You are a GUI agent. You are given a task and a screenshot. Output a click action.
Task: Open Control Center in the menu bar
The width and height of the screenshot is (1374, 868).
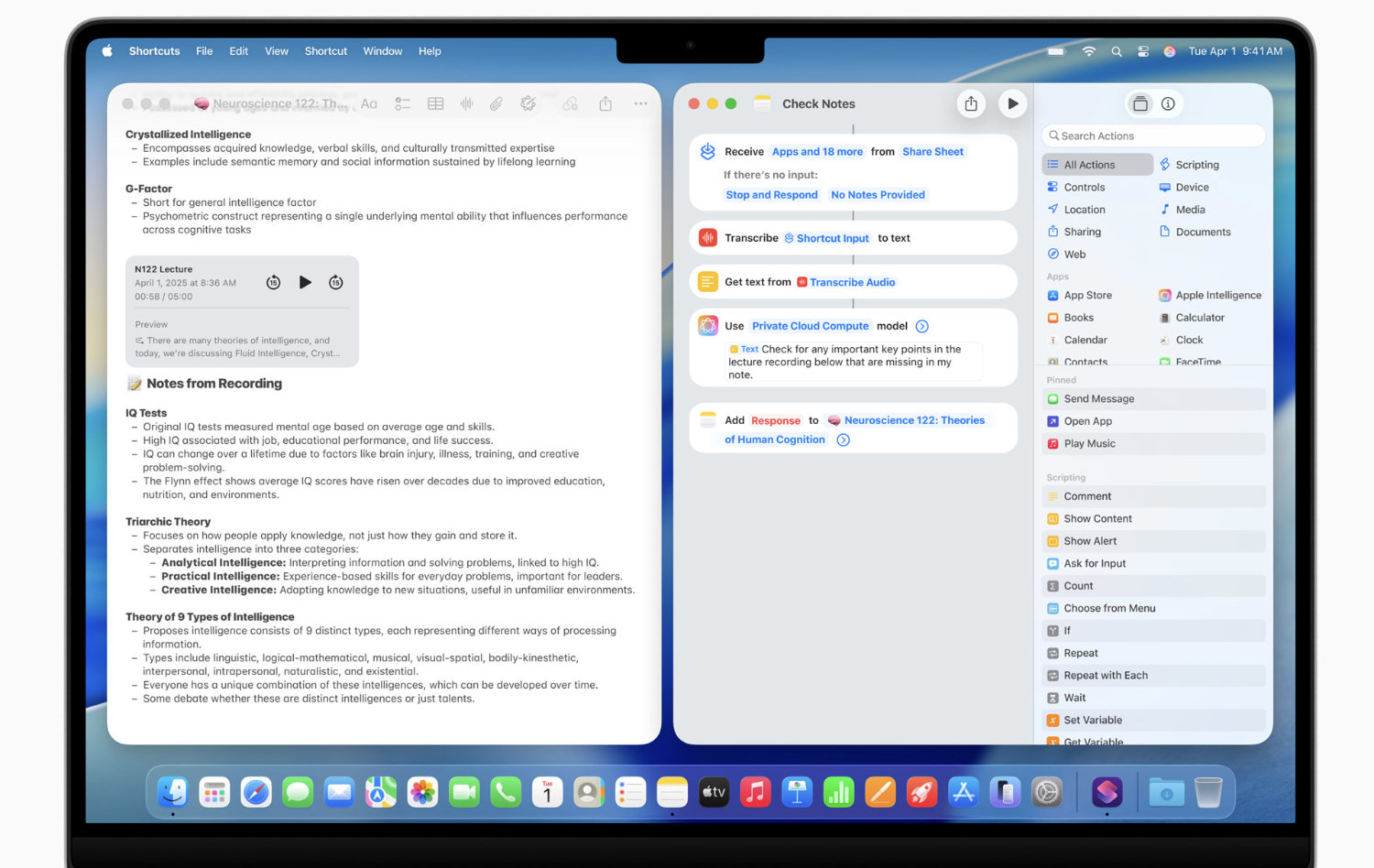tap(1143, 51)
